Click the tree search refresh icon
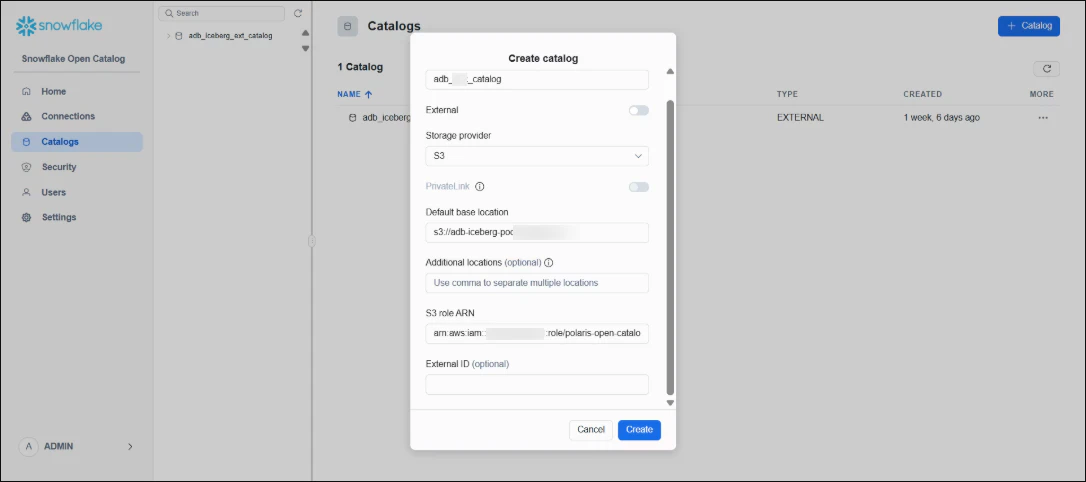The height and width of the screenshot is (482, 1086). click(298, 13)
